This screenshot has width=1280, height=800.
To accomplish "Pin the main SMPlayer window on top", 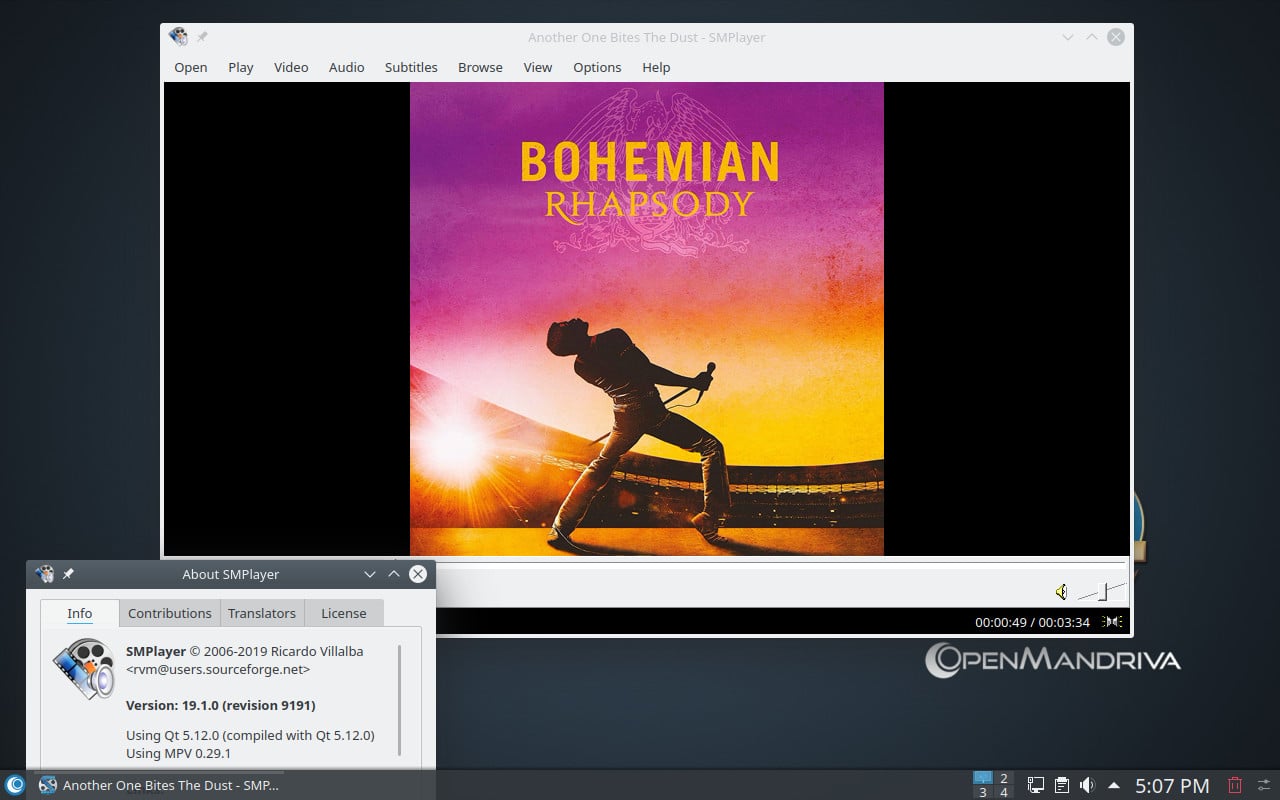I will tap(202, 37).
